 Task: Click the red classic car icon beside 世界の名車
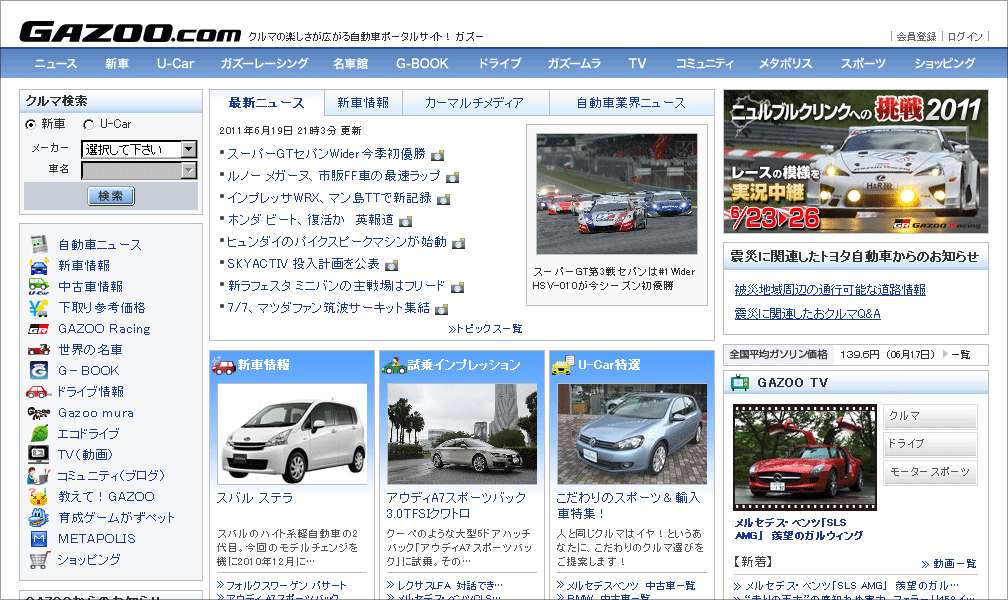point(39,350)
